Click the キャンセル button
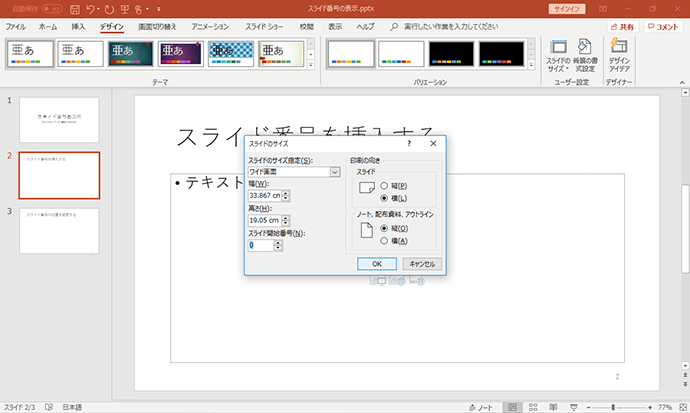This screenshot has width=690, height=413. 422,264
